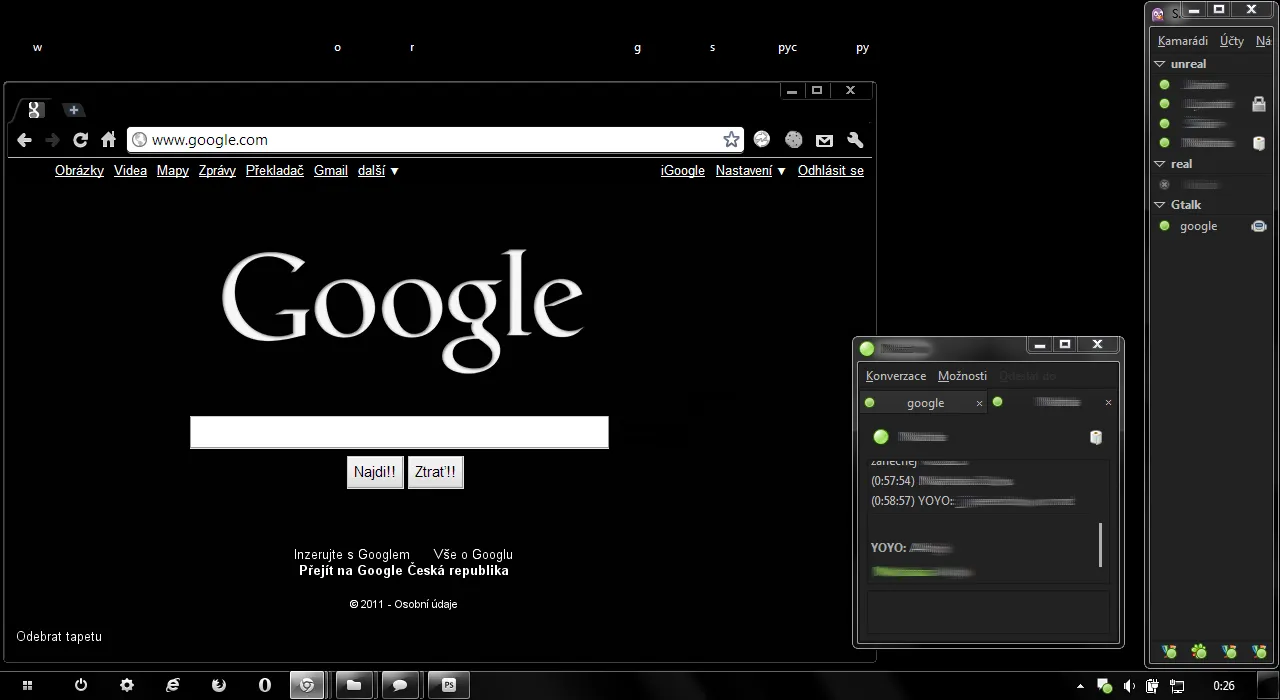Click the paper roll icon in buddy list
Screen dimensions: 1280x700
[1259, 143]
